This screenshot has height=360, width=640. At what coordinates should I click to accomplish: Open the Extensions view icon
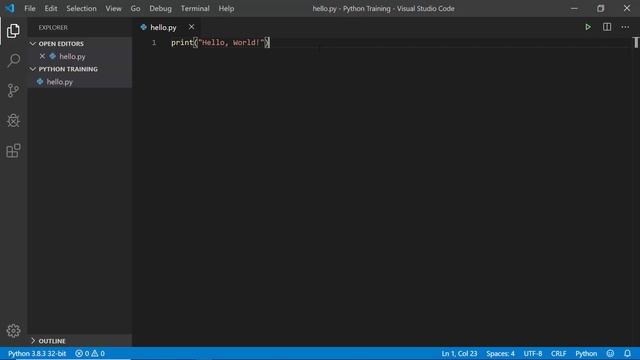click(13, 151)
